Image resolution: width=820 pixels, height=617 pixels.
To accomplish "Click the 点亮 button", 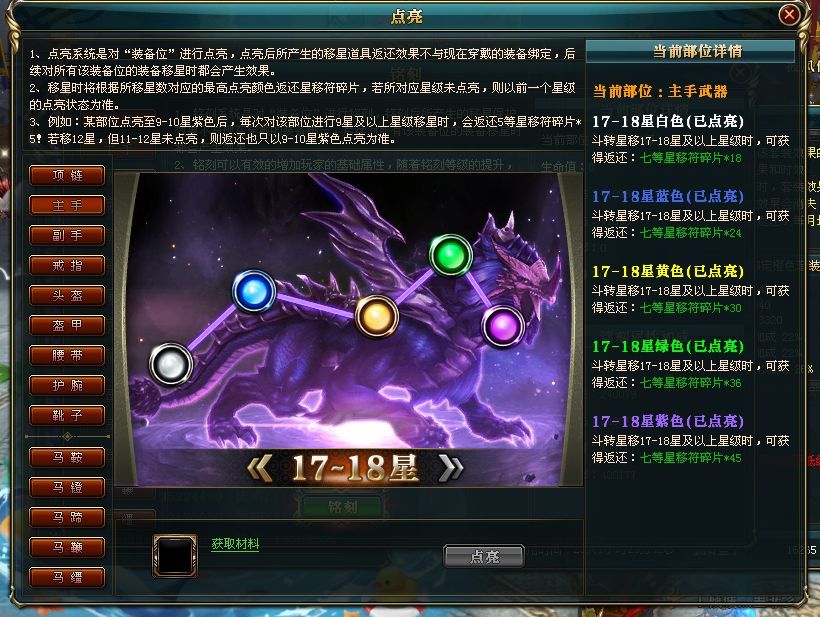I will click(x=484, y=556).
